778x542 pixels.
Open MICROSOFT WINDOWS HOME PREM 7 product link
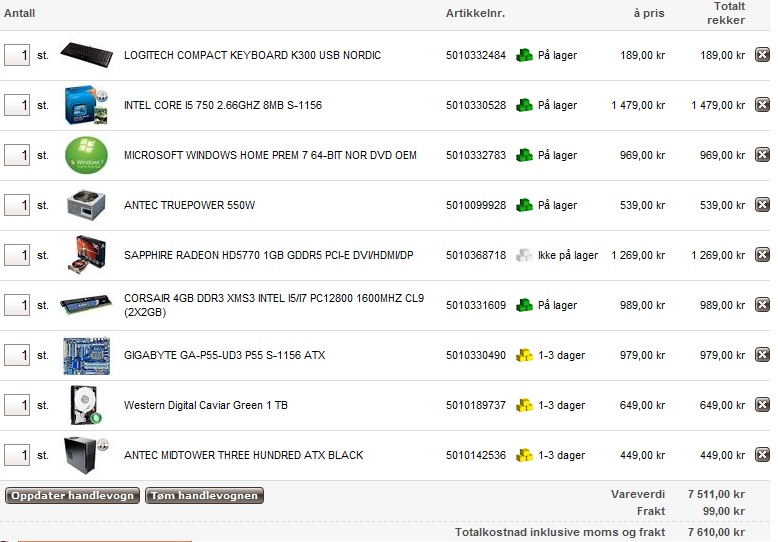pyautogui.click(x=270, y=155)
